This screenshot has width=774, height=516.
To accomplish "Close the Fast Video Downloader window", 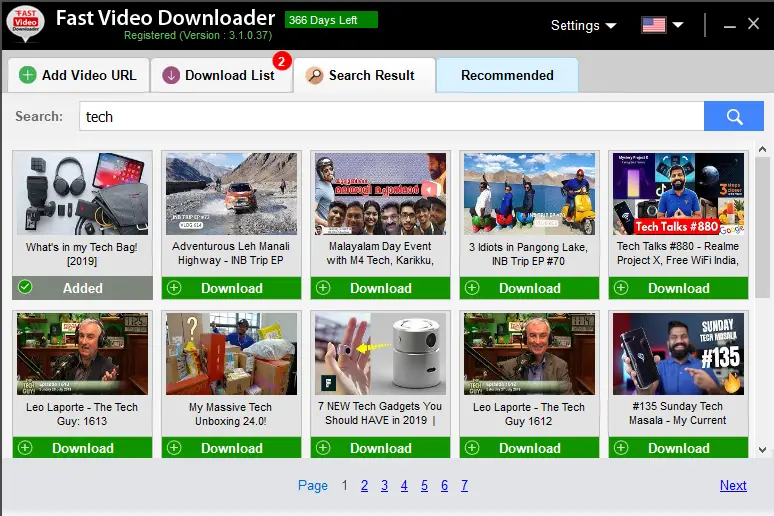I will tap(753, 24).
